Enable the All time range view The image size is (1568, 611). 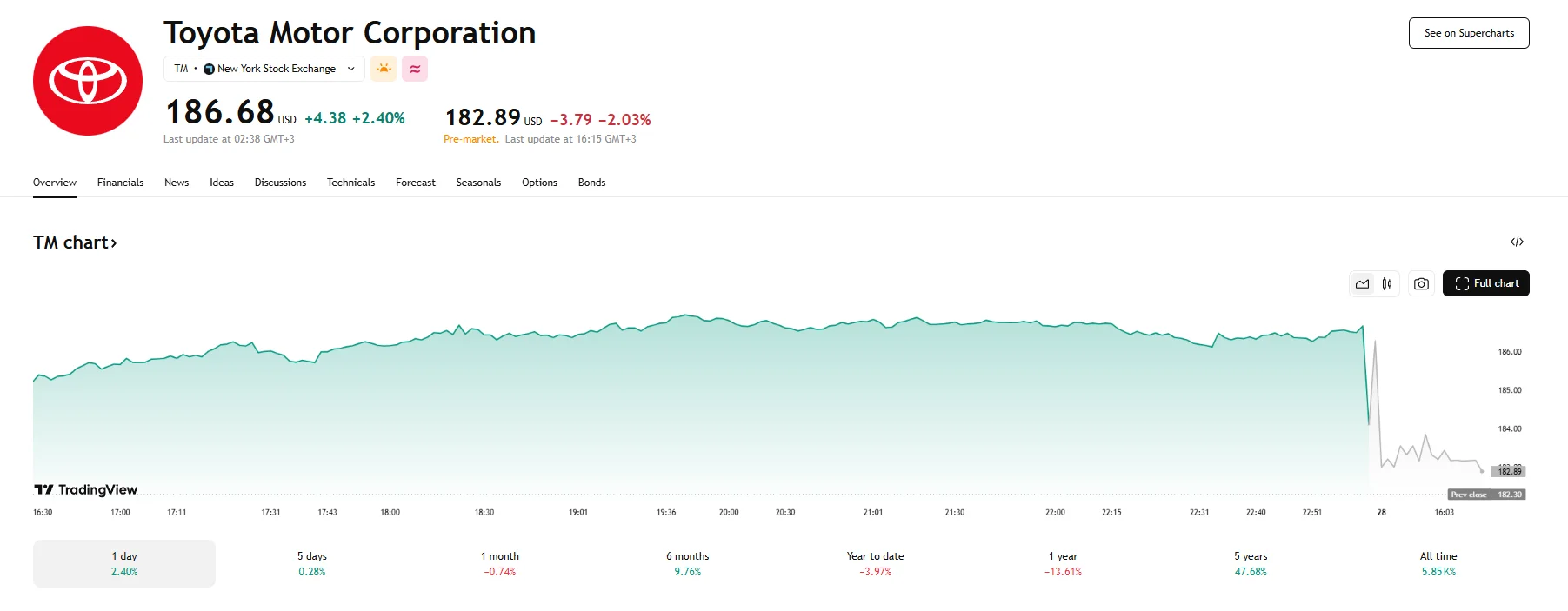point(1437,563)
